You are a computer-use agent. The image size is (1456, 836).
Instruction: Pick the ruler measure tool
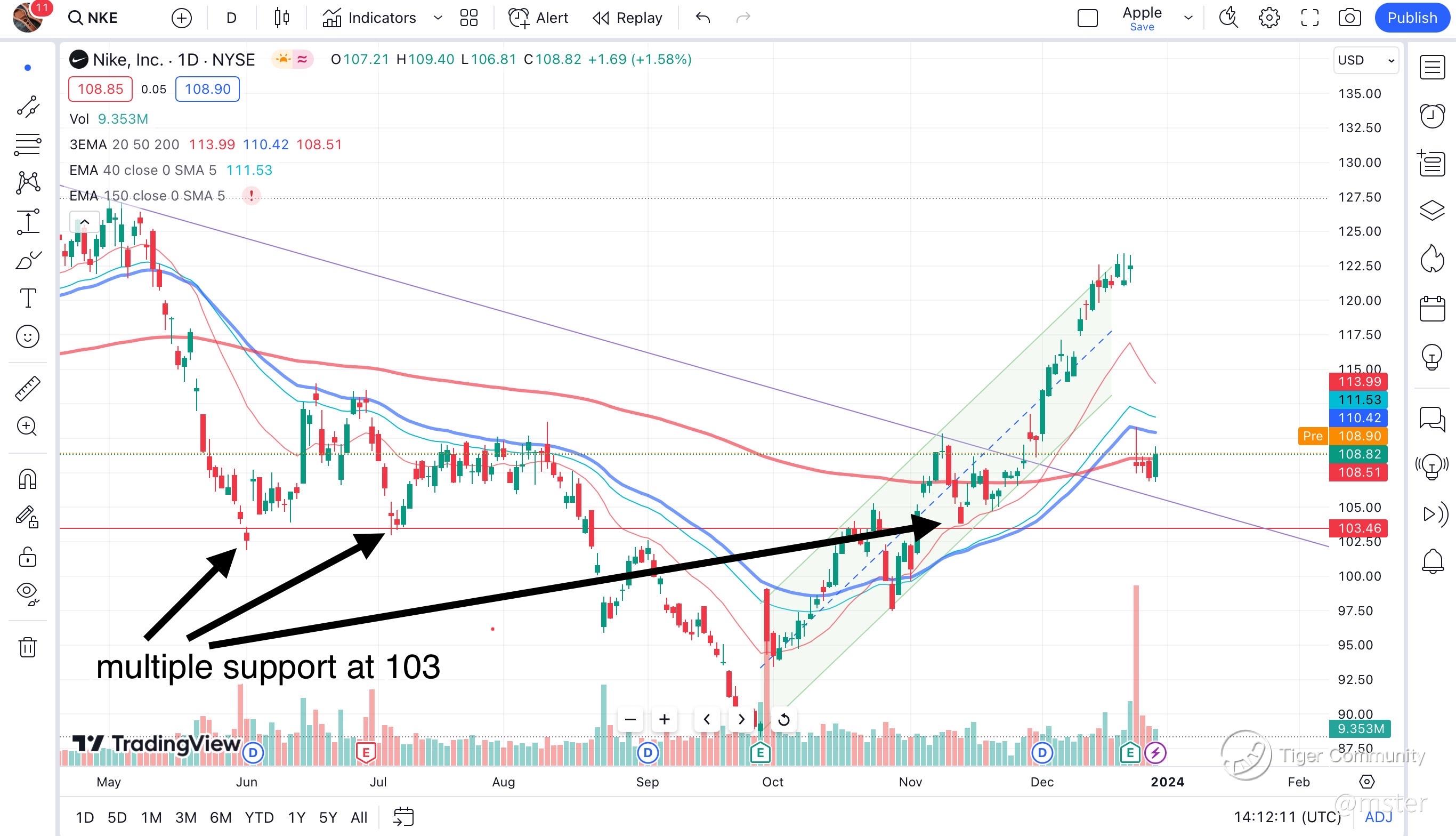click(x=28, y=389)
